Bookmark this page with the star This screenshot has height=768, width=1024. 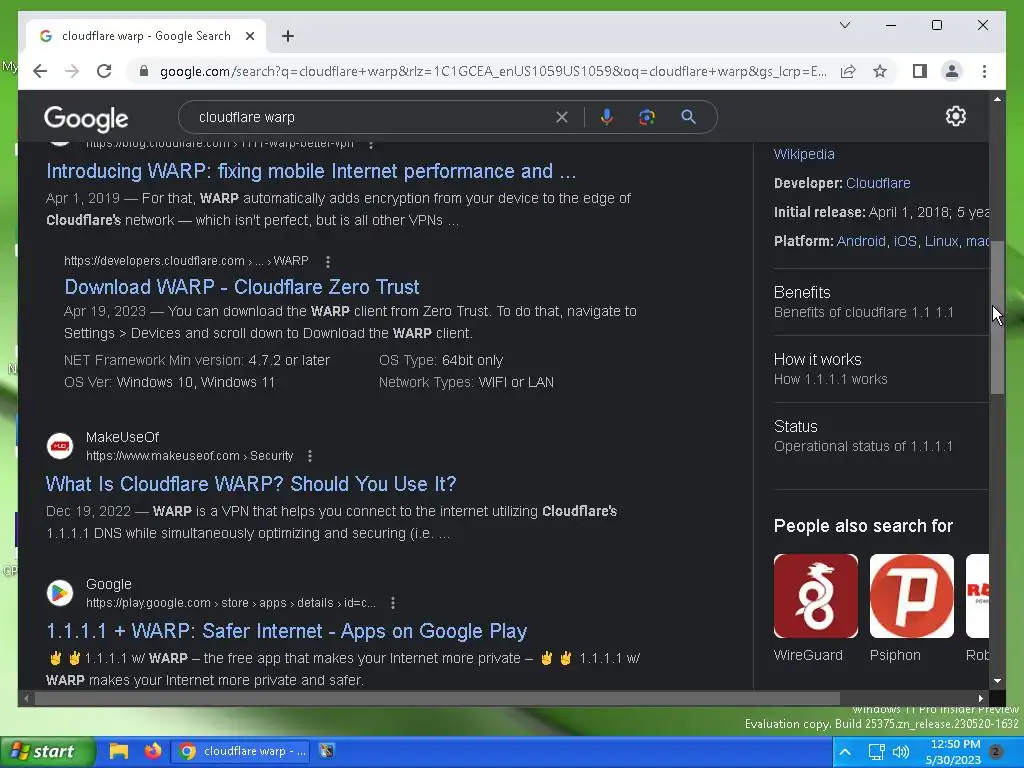click(880, 71)
